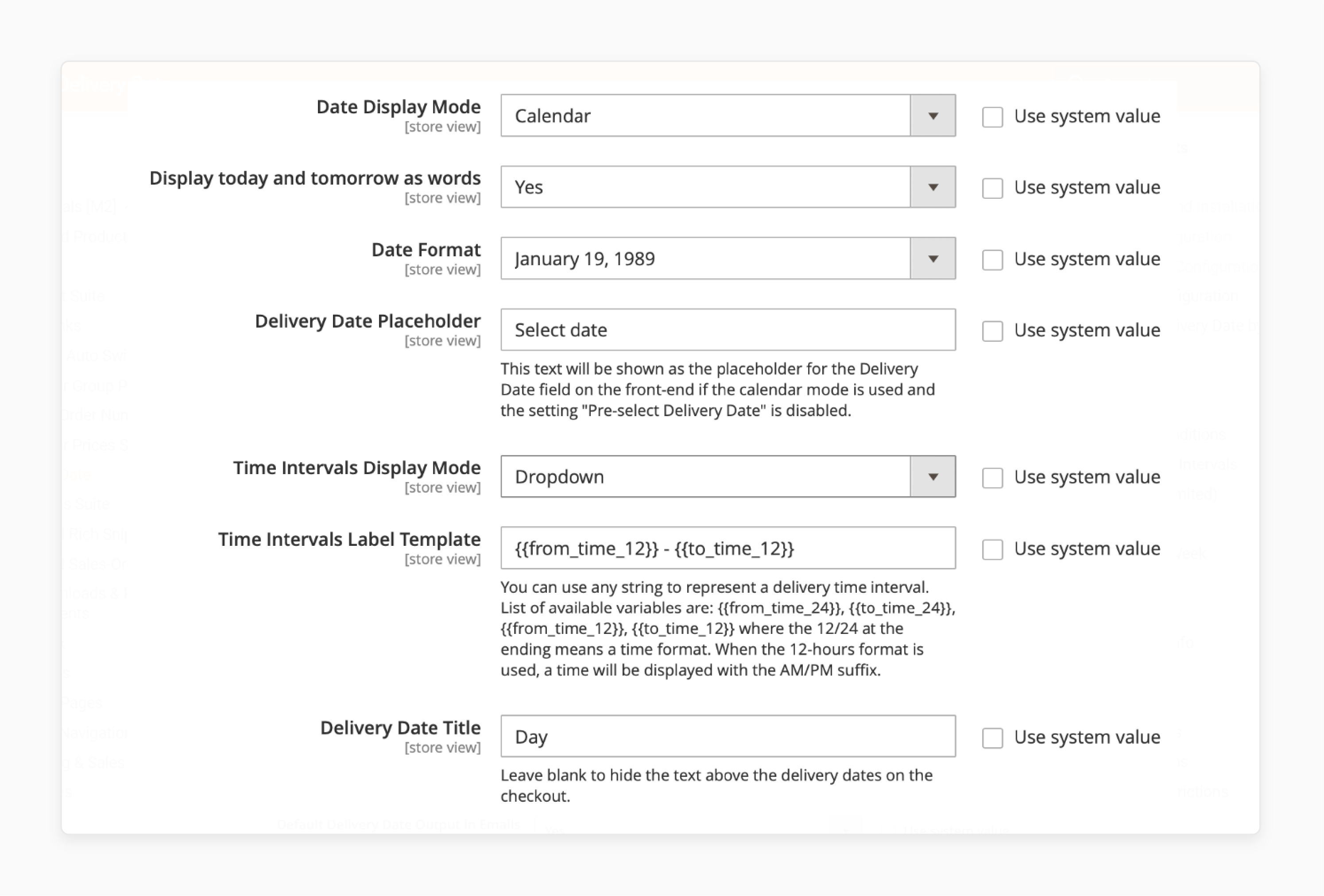
Task: Click [store view] under Date Format
Action: click(x=443, y=270)
